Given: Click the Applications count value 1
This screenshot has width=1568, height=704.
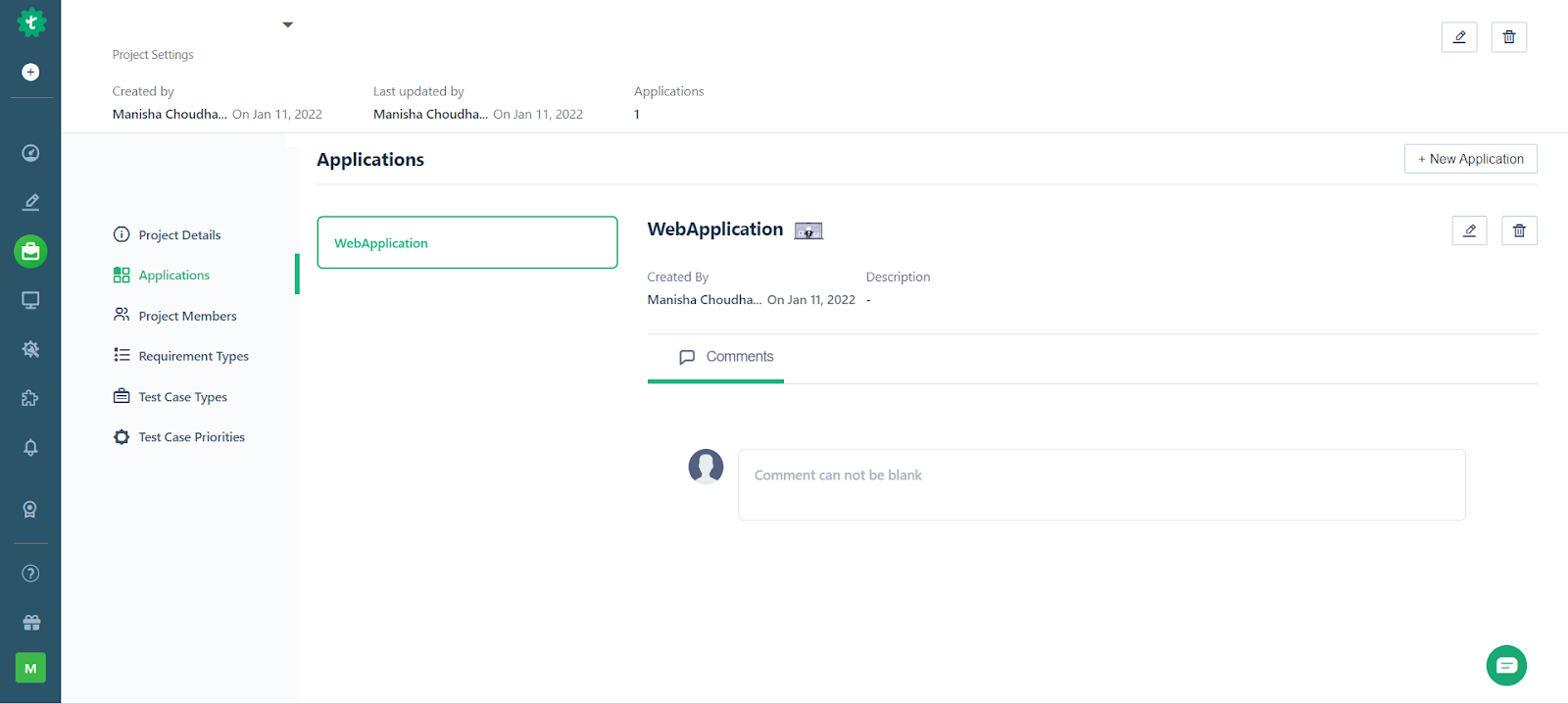Looking at the screenshot, I should pos(637,115).
